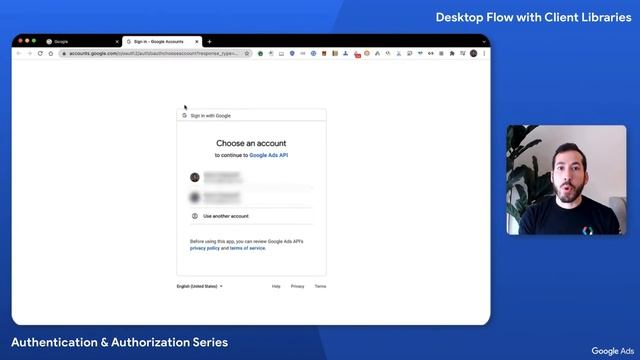
Task: Click the Google logo beside Sign in with Google
Action: point(184,116)
